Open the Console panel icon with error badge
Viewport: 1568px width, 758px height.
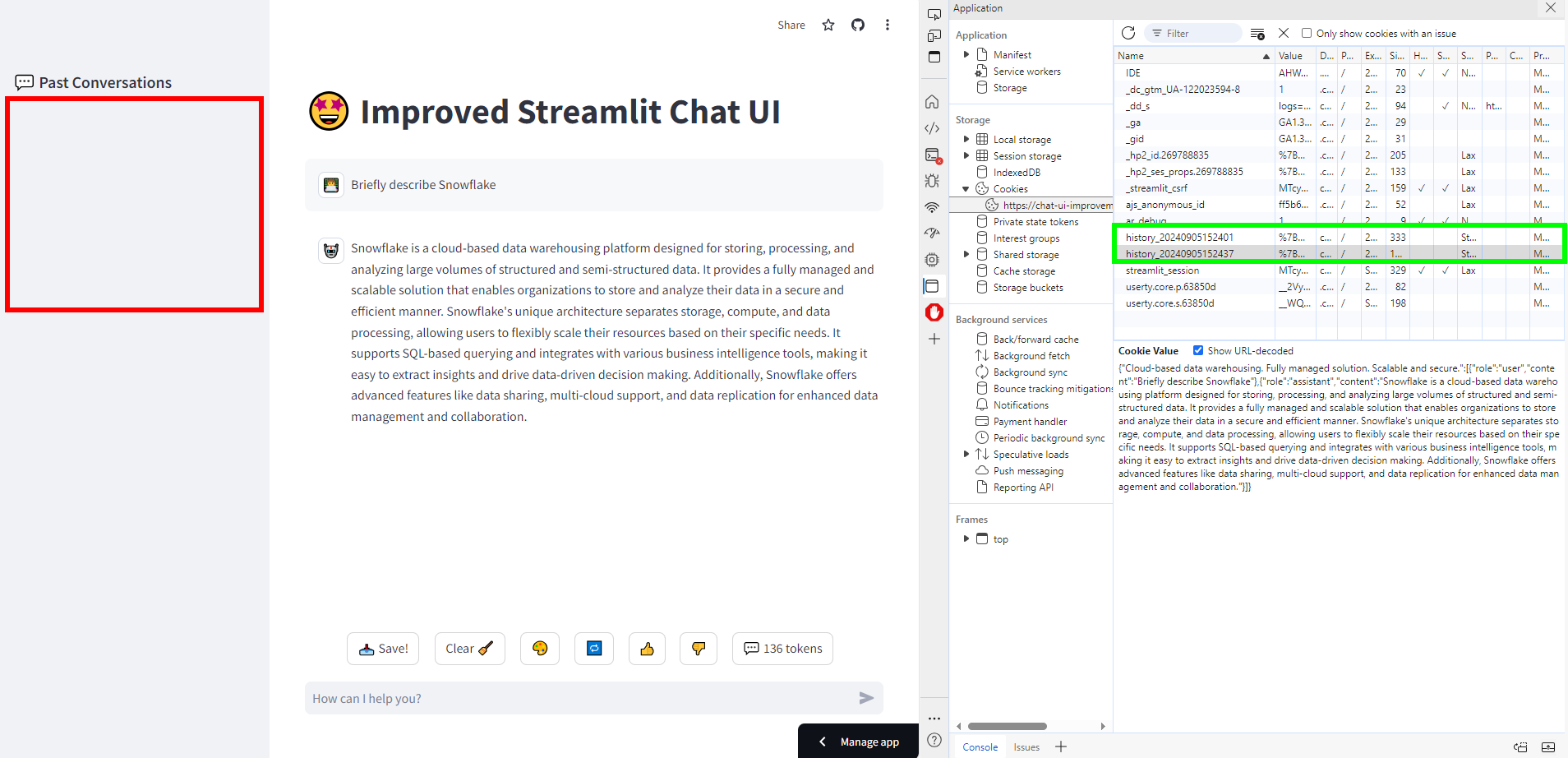click(x=933, y=155)
